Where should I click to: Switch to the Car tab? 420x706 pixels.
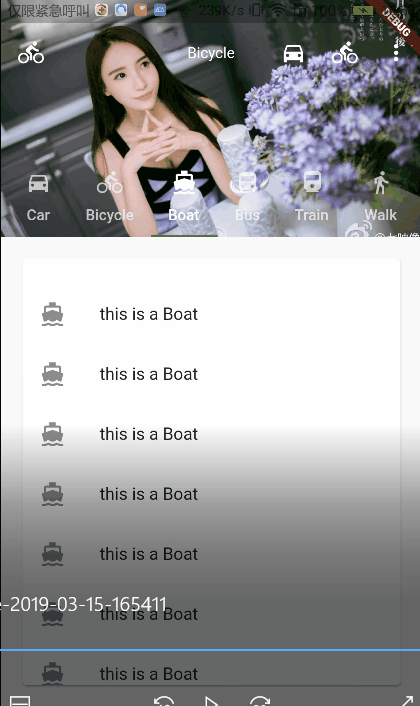tap(38, 198)
